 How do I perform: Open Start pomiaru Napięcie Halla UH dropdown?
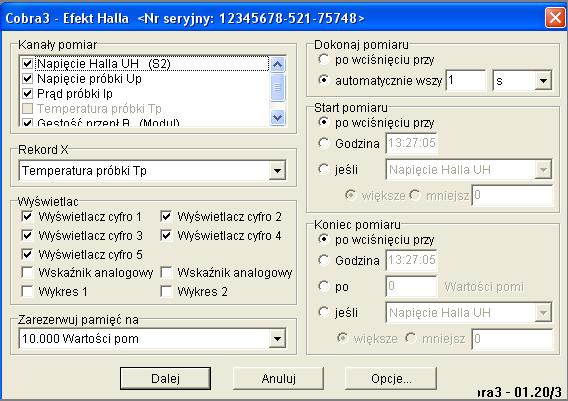(x=543, y=170)
